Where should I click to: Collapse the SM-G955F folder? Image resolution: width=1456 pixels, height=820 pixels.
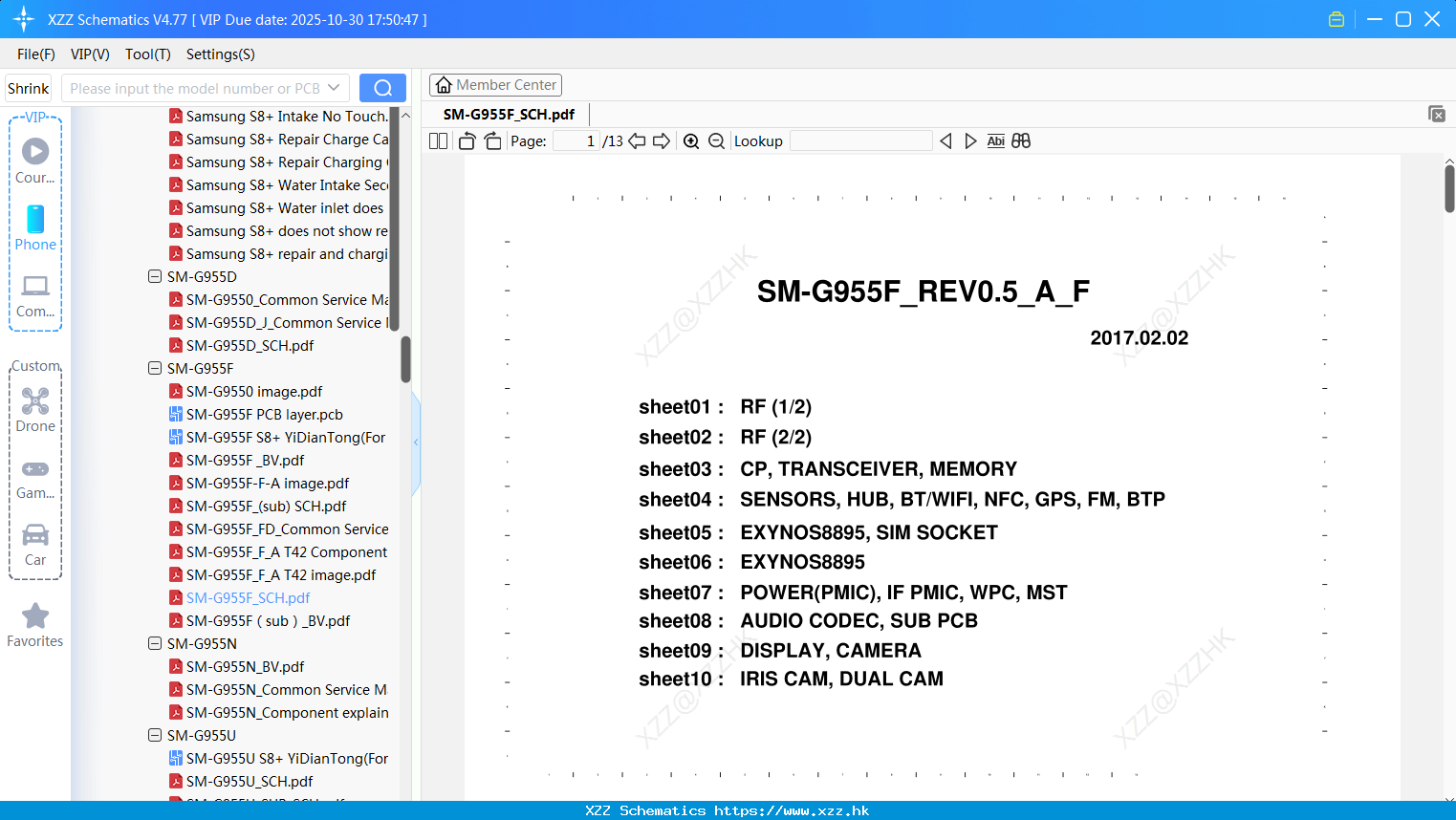pyautogui.click(x=155, y=368)
